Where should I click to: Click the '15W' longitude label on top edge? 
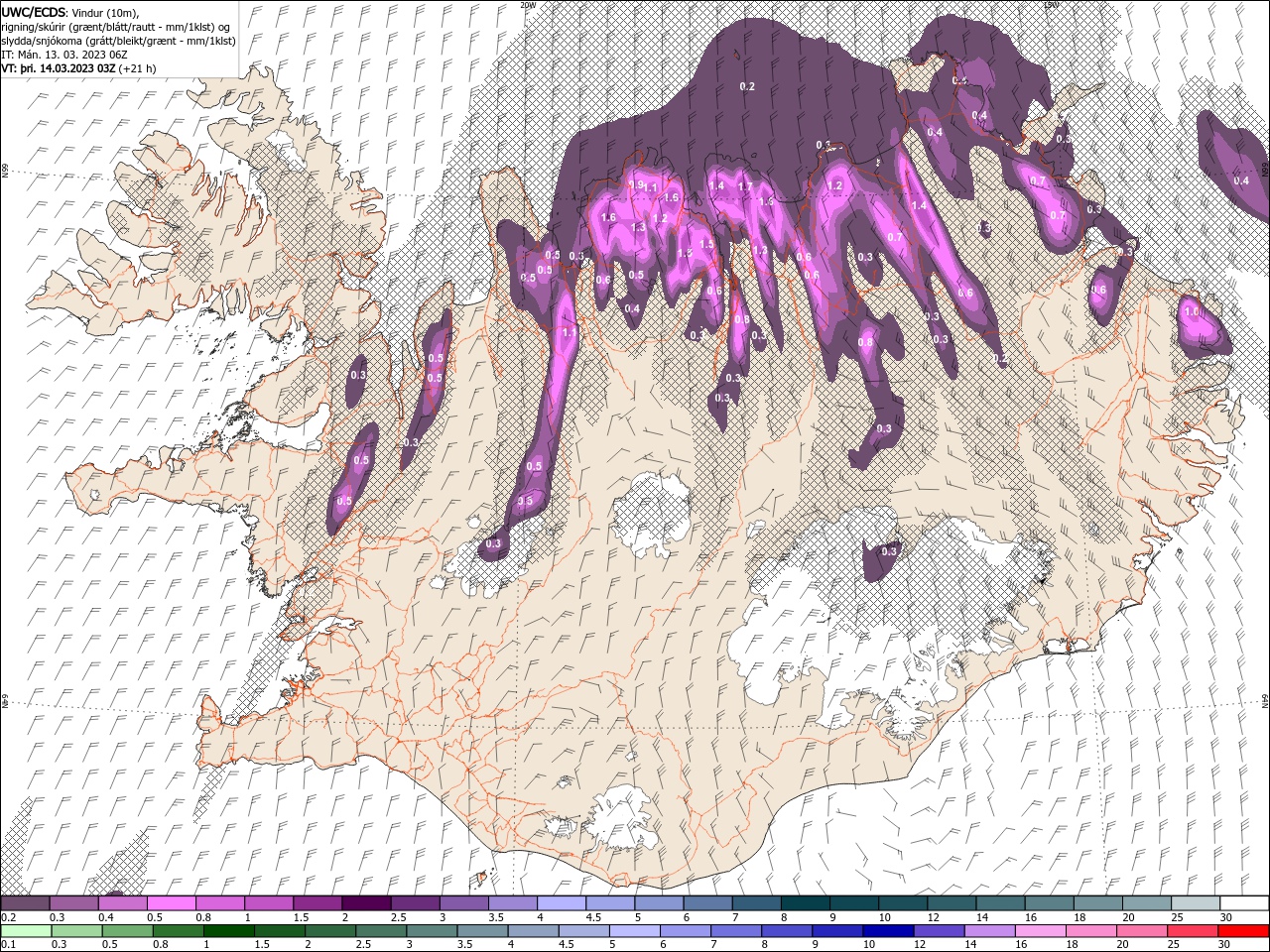1051,4
